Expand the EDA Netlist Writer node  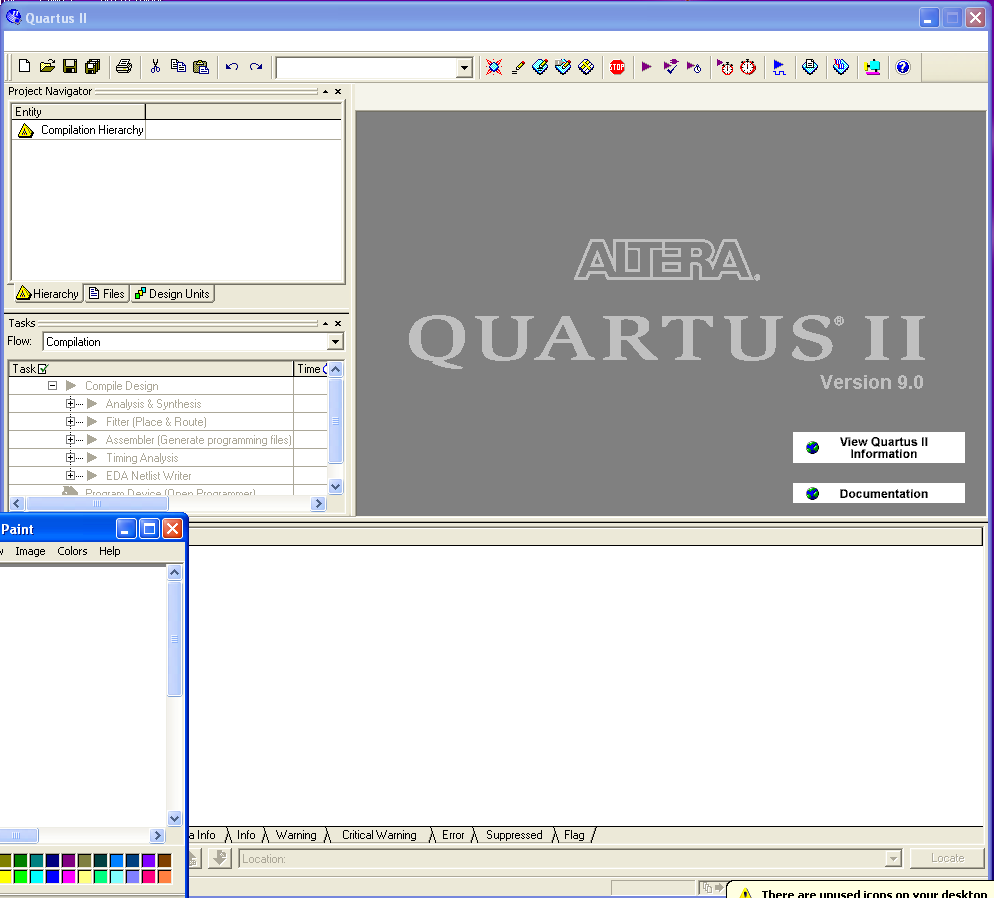pyautogui.click(x=70, y=475)
